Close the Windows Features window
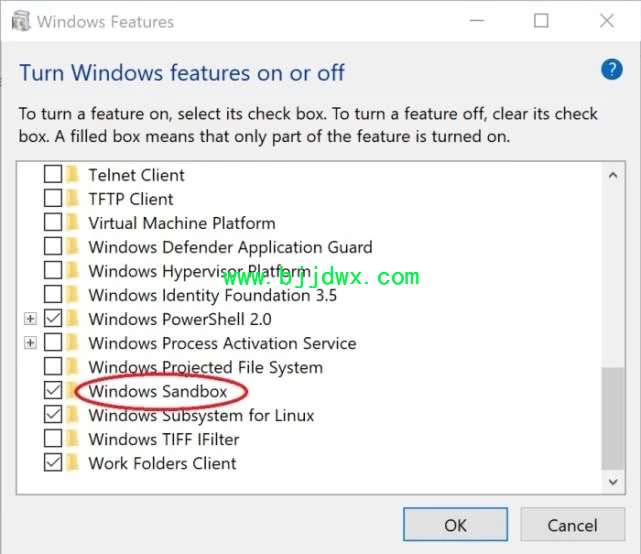Viewport: 641px width, 554px height. click(x=607, y=20)
